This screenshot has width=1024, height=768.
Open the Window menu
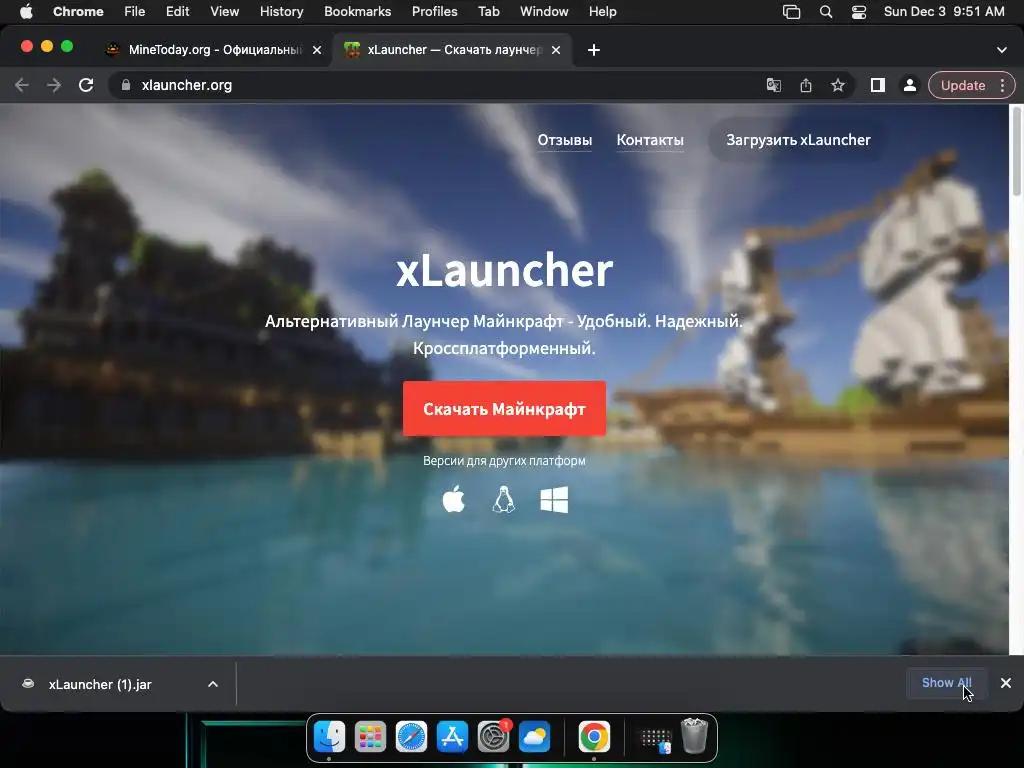(544, 11)
